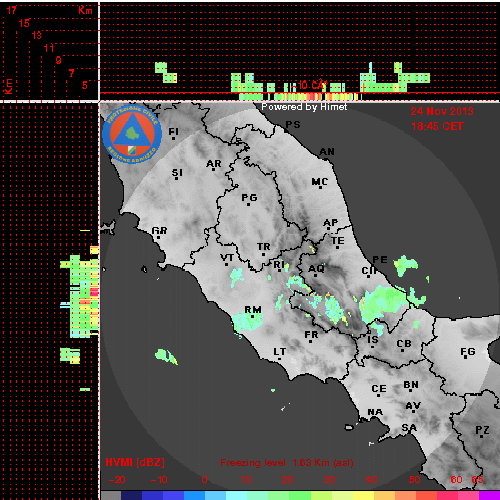Click the 20 dBZ scale value
Viewport: 500px width, 500px height.
[288, 480]
